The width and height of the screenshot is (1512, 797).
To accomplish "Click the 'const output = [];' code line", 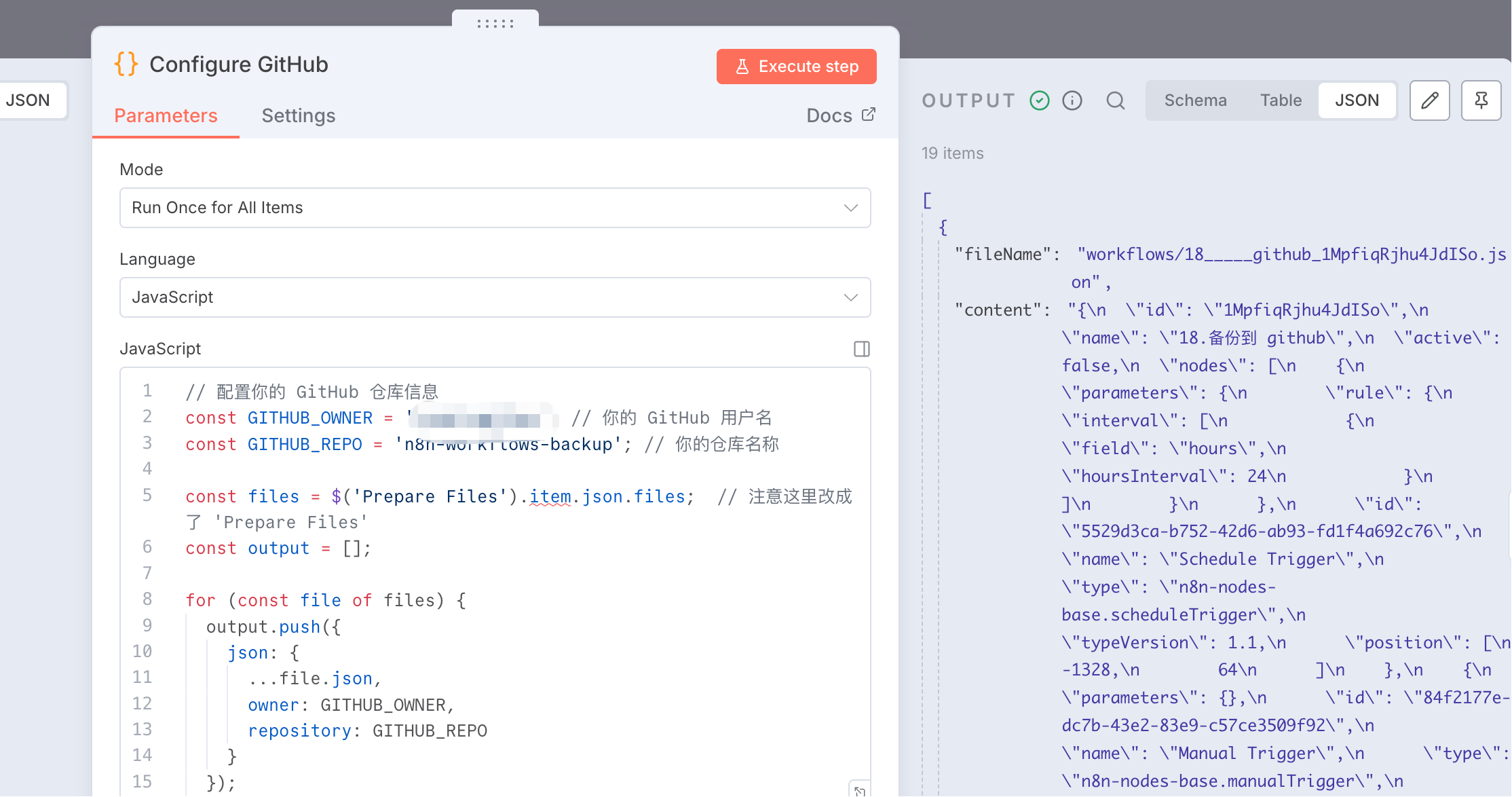I will click(x=278, y=549).
